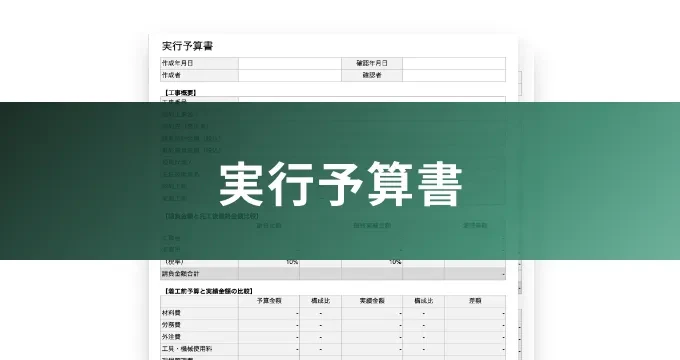Click the 差額 cell in 請負金額合計 row
The image size is (680, 360).
pyautogui.click(x=475, y=274)
